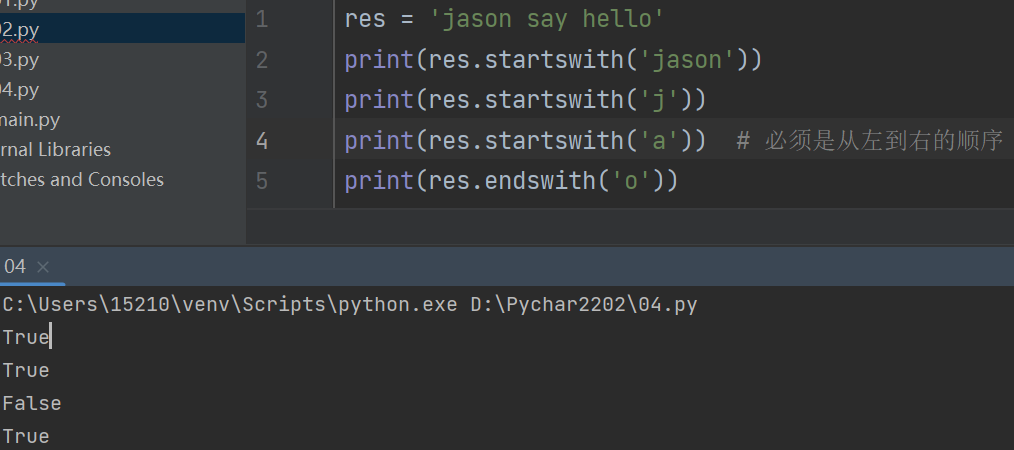
Task: Close the 04 run tab
Action: [x=43, y=267]
